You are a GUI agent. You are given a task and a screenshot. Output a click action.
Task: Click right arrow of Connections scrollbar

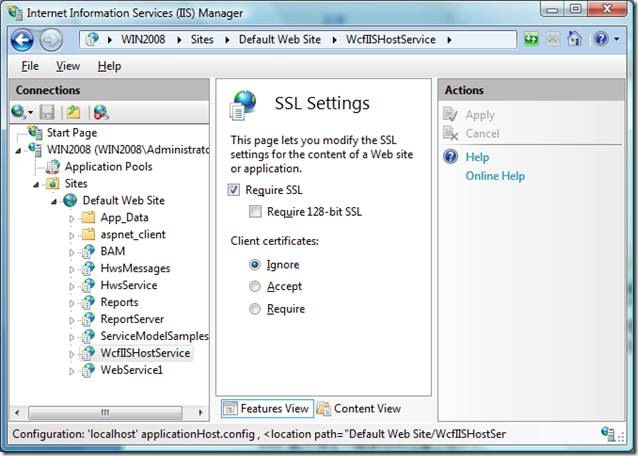pos(200,412)
